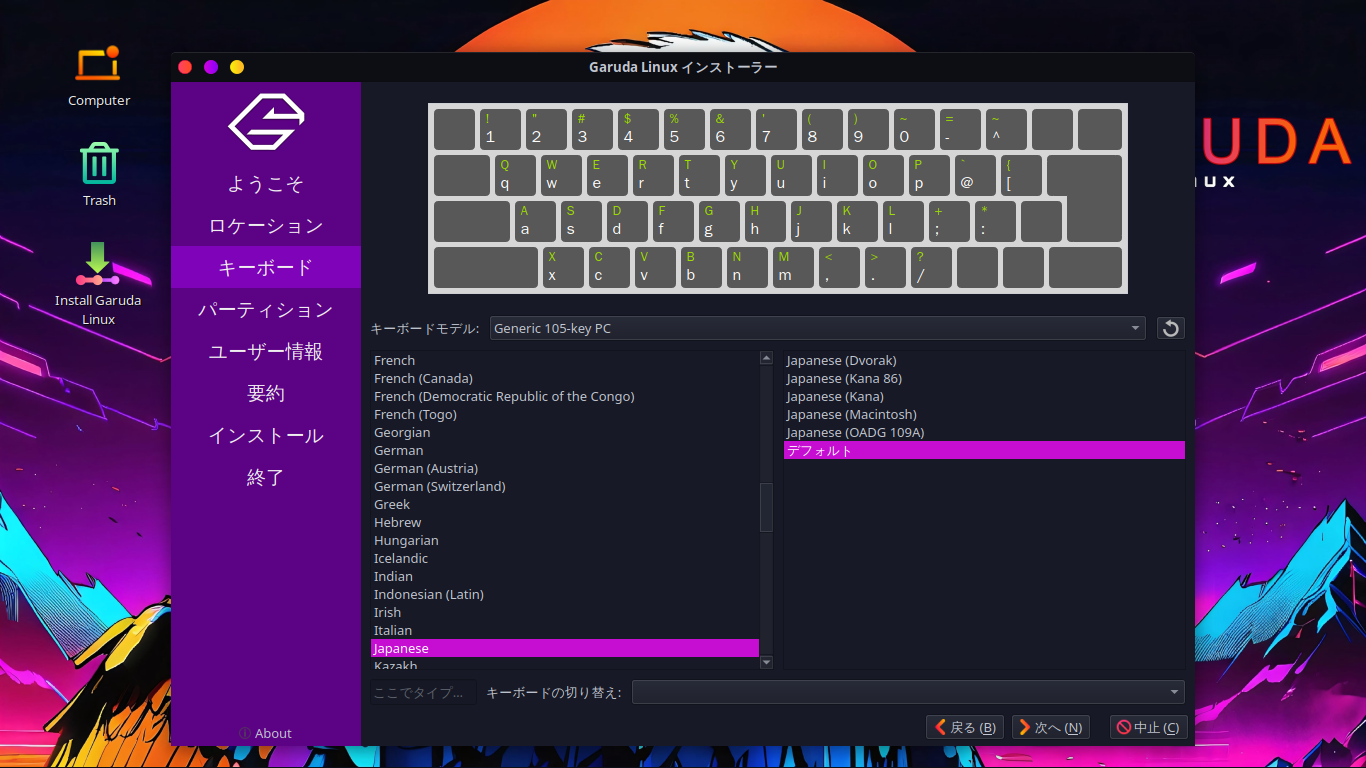1366x768 pixels.
Task: Go to the ようこそ step
Action: click(x=266, y=184)
